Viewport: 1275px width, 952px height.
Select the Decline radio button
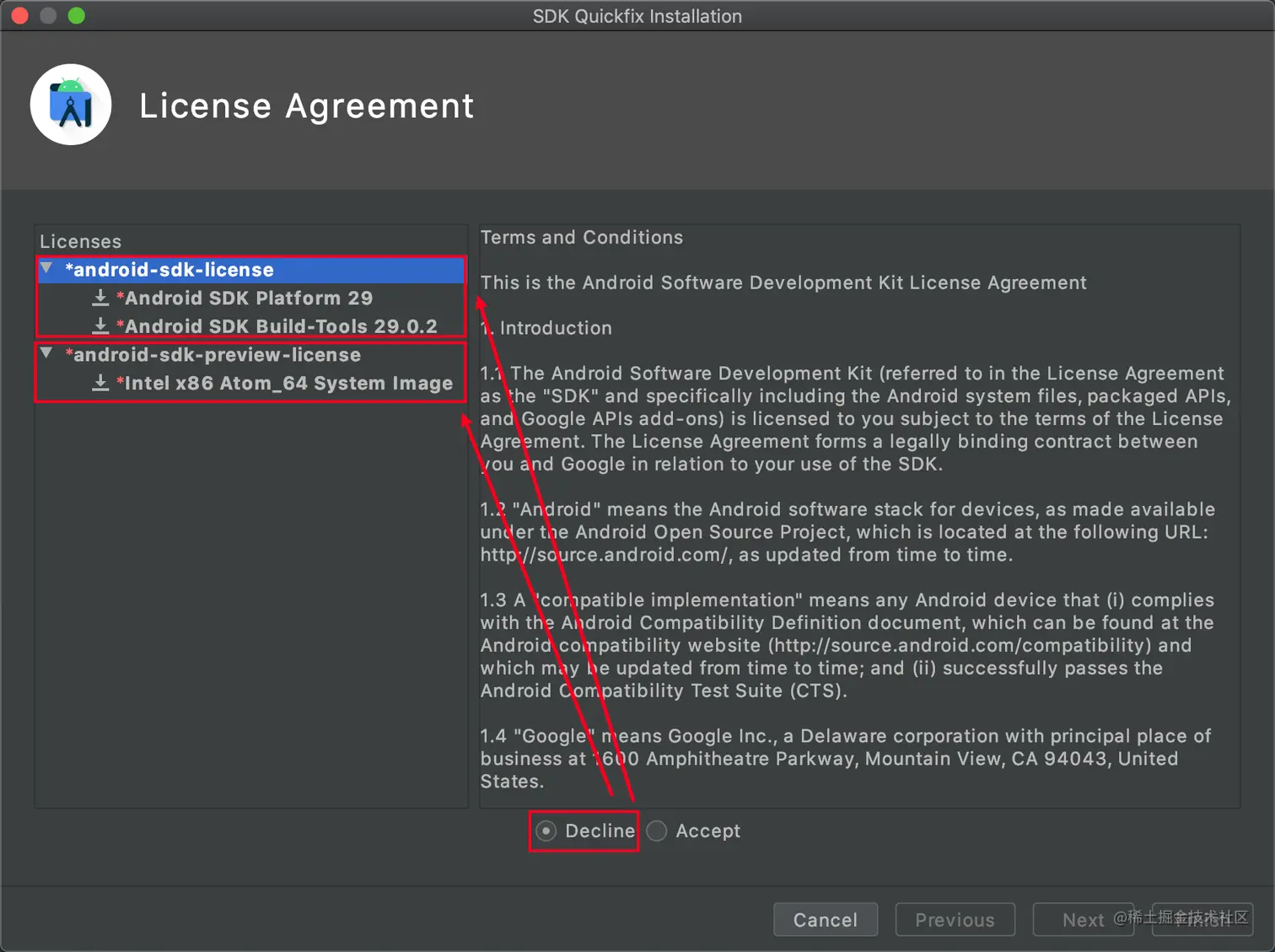[x=546, y=831]
